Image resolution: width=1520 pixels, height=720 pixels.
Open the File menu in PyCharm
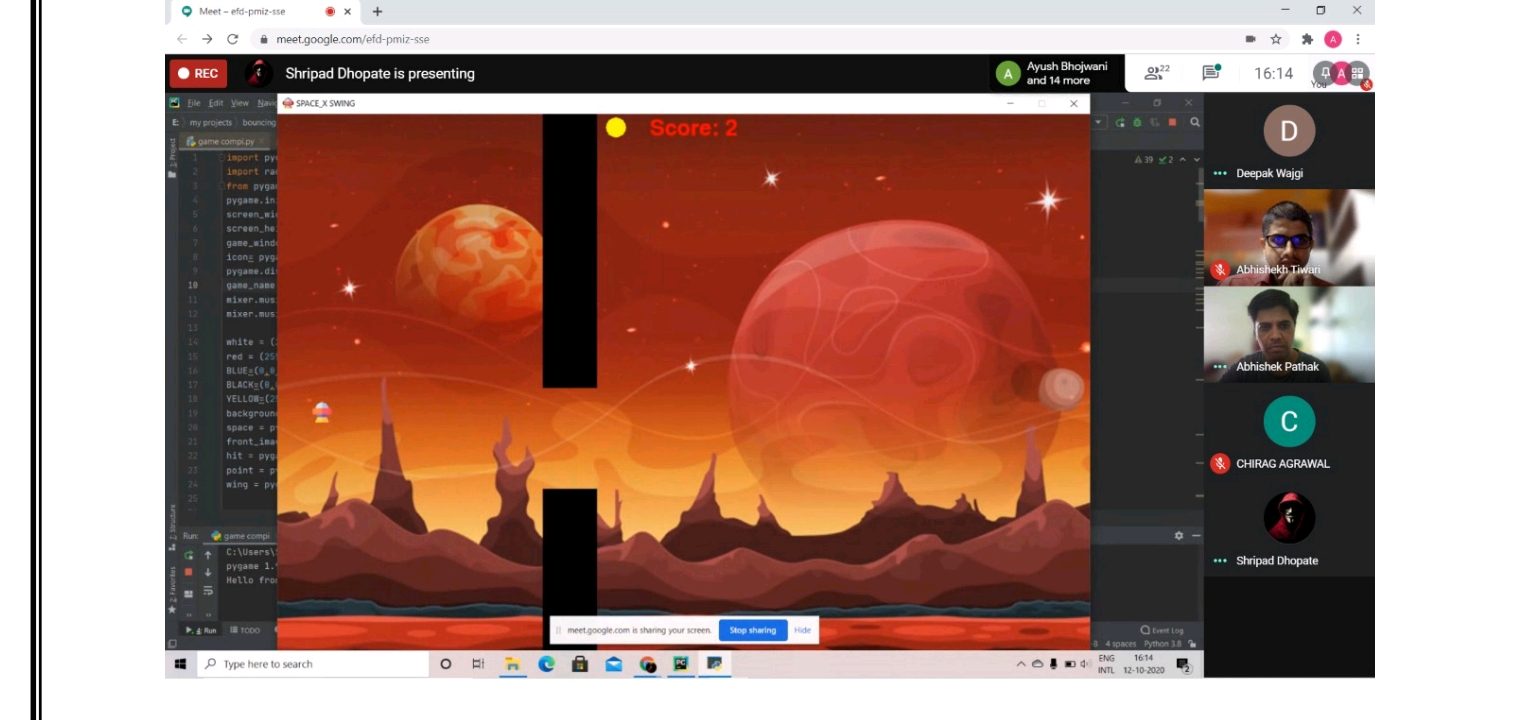pos(194,103)
